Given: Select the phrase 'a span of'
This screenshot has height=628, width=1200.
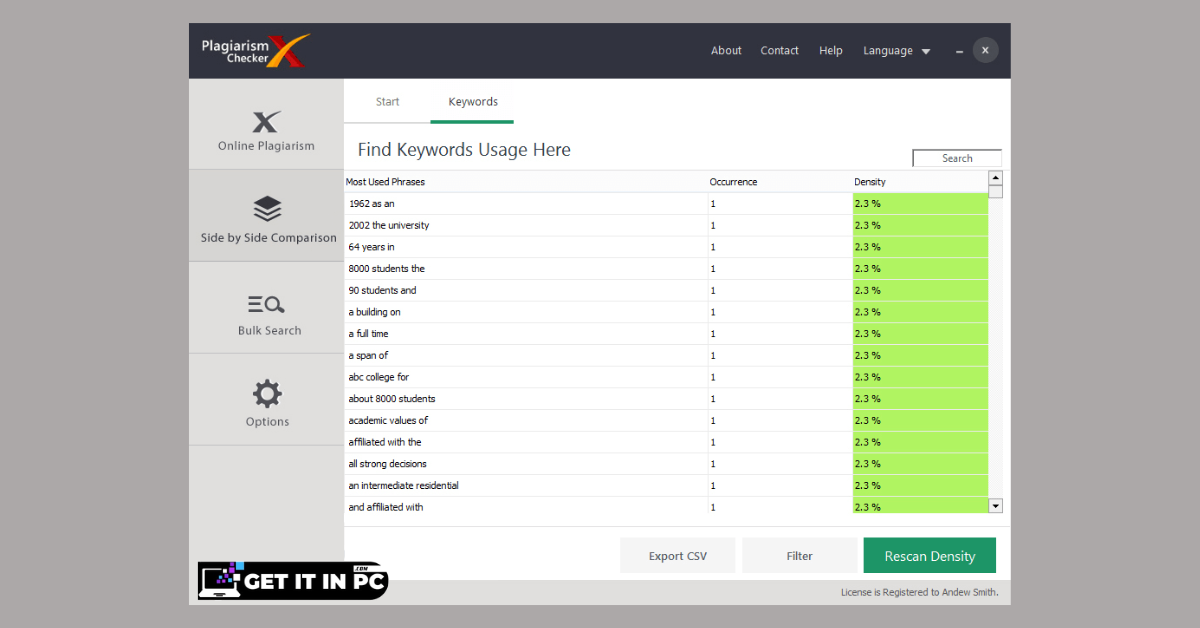Looking at the screenshot, I should pyautogui.click(x=368, y=355).
